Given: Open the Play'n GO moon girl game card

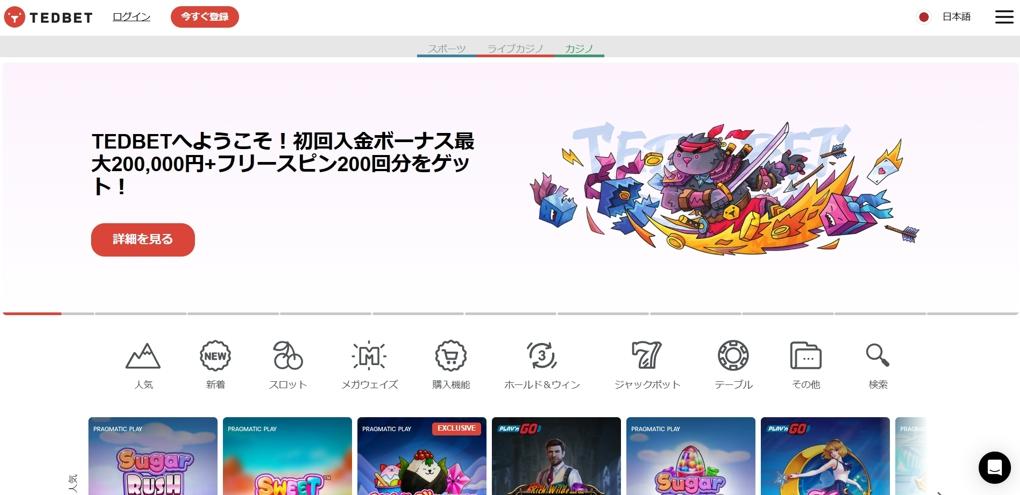Looking at the screenshot, I should point(825,456).
